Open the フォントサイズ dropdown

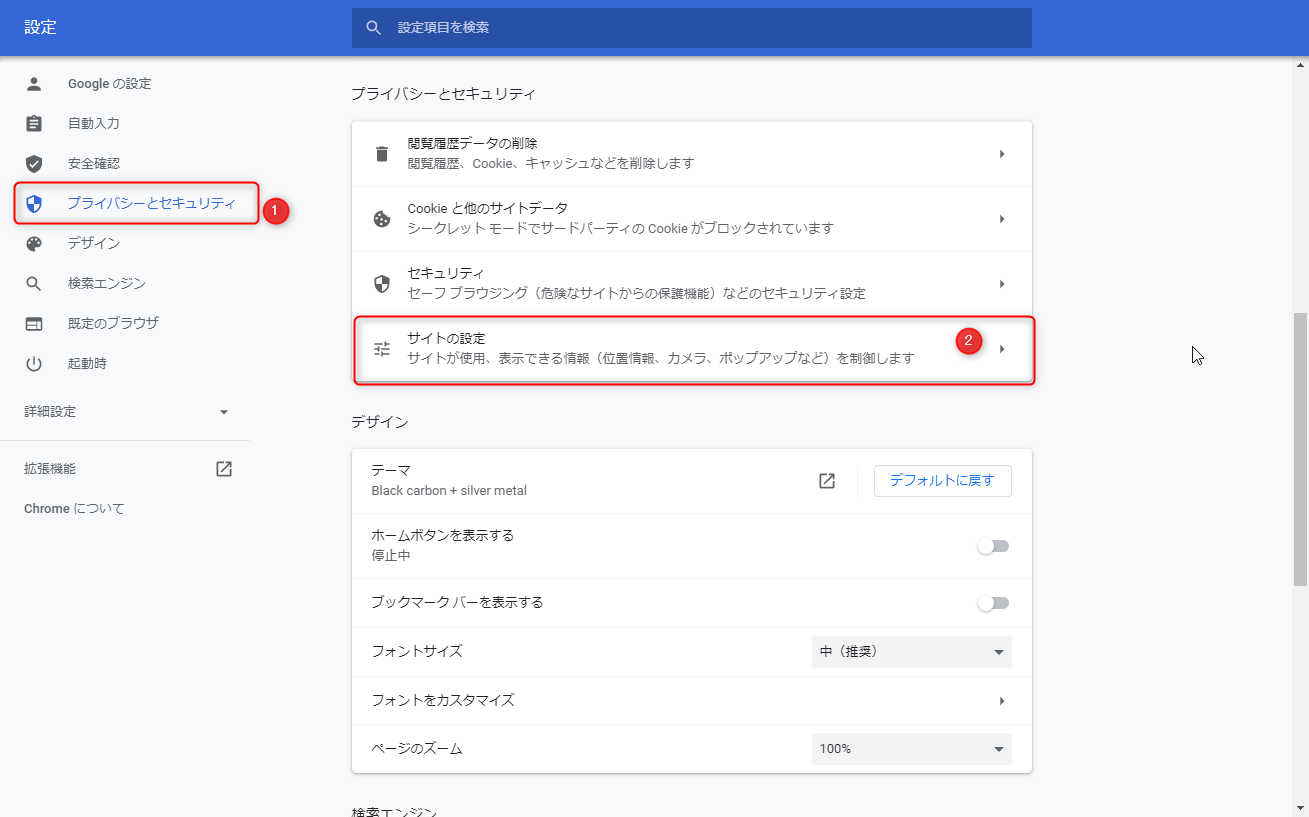coord(912,652)
